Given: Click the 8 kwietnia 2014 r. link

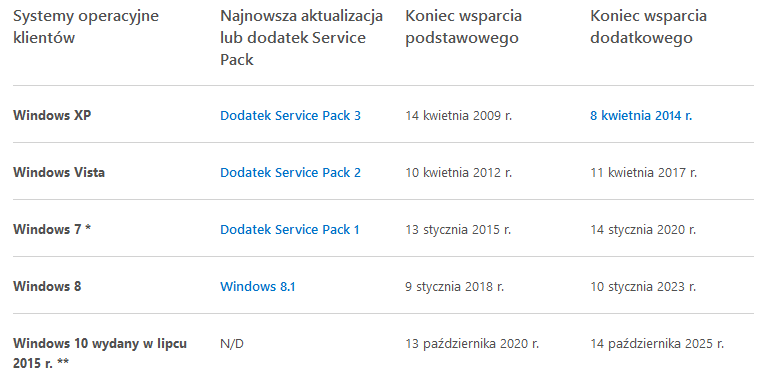Looking at the screenshot, I should click(641, 116).
